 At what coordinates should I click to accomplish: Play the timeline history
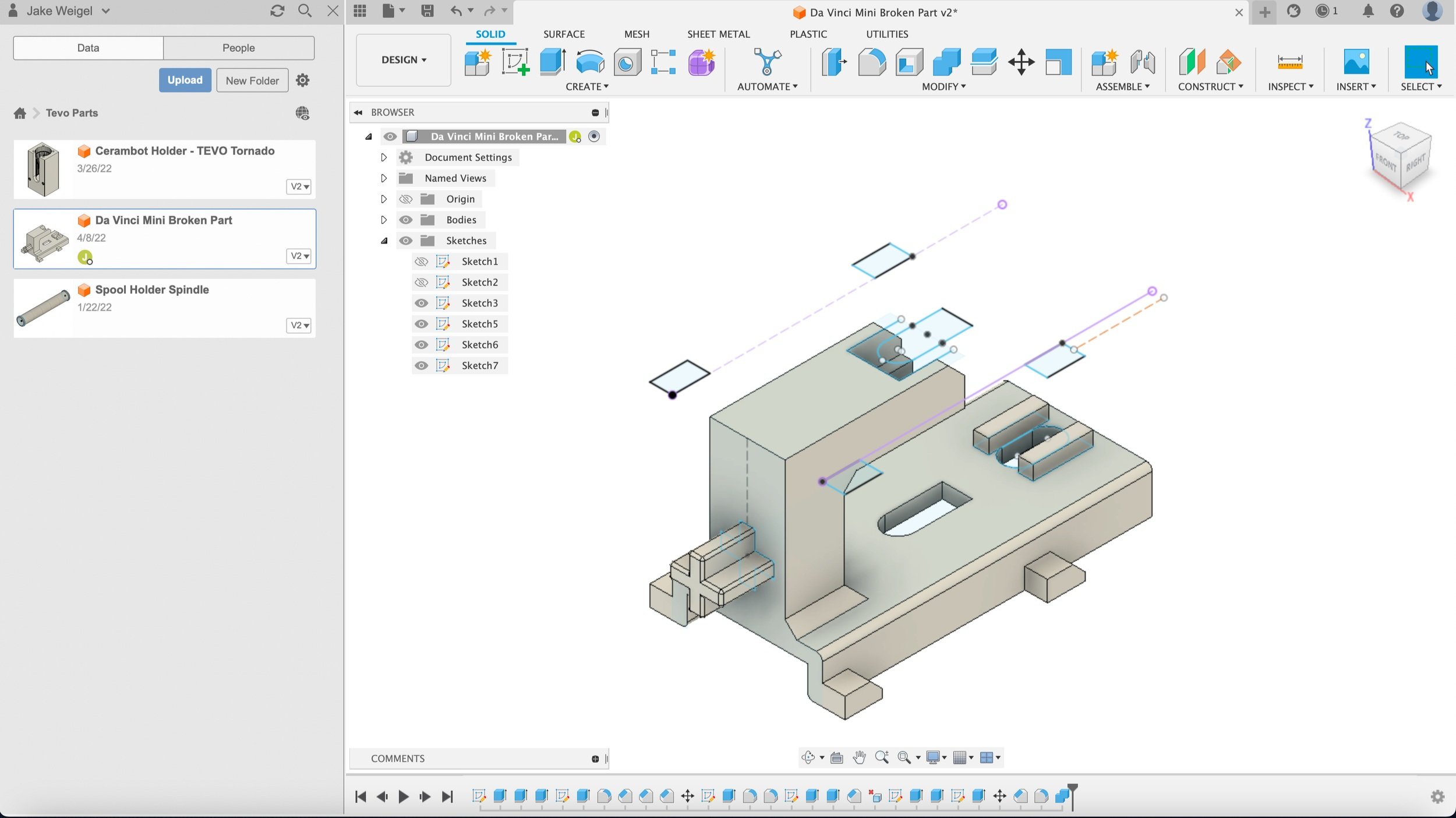pyautogui.click(x=403, y=796)
